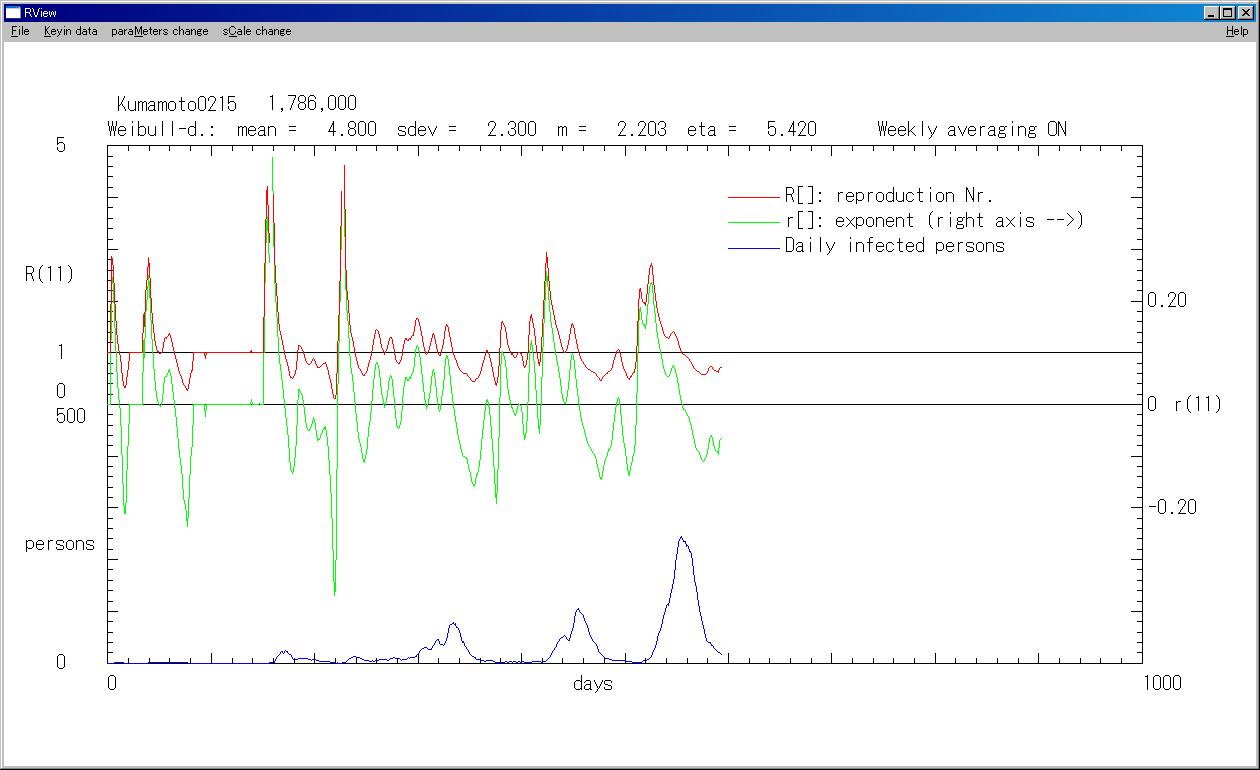
Task: Click the mean value '4.800'
Action: pyautogui.click(x=352, y=129)
